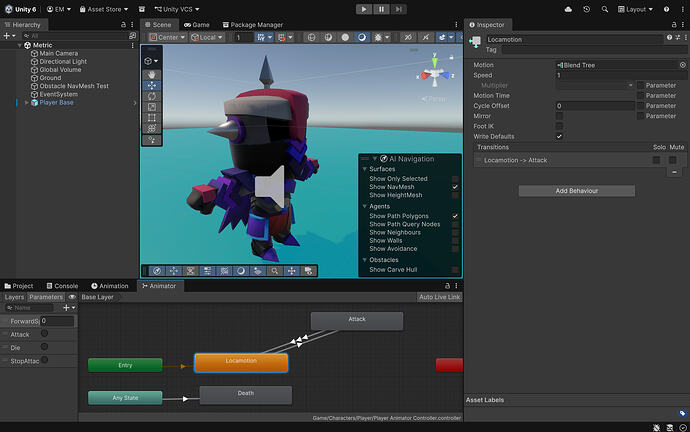The image size is (690, 432).
Task: Select the Rect transform tool
Action: pyautogui.click(x=152, y=117)
